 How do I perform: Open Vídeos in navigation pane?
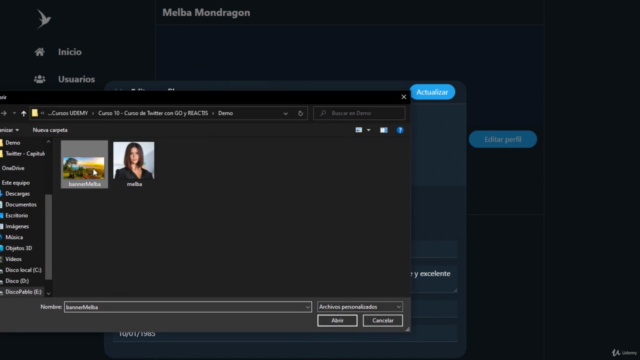point(13,259)
